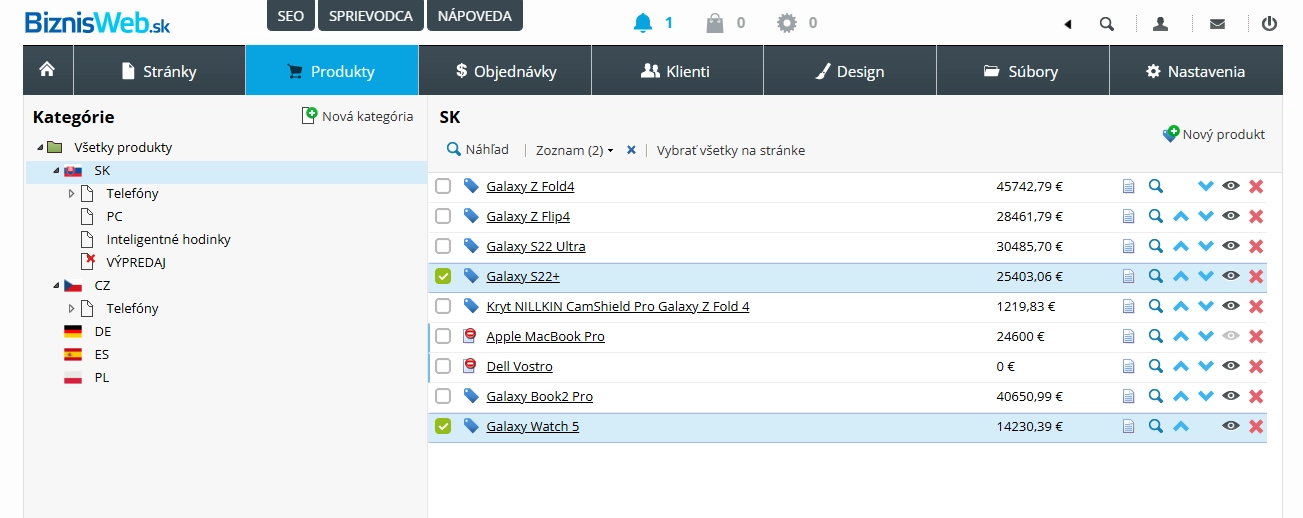The image size is (1303, 518).
Task: Open the Zoznam (2) dropdown
Action: [574, 150]
